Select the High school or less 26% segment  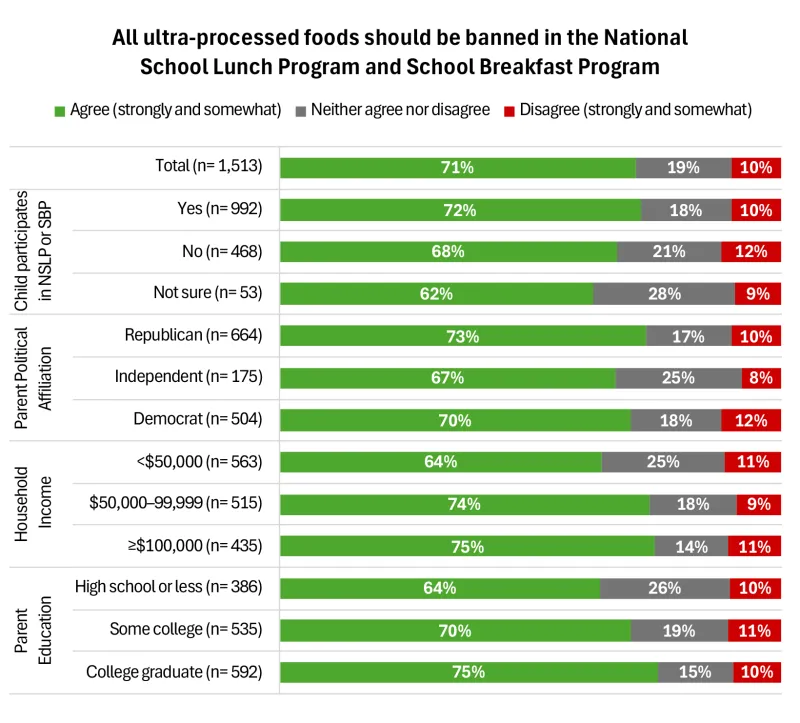[664, 588]
